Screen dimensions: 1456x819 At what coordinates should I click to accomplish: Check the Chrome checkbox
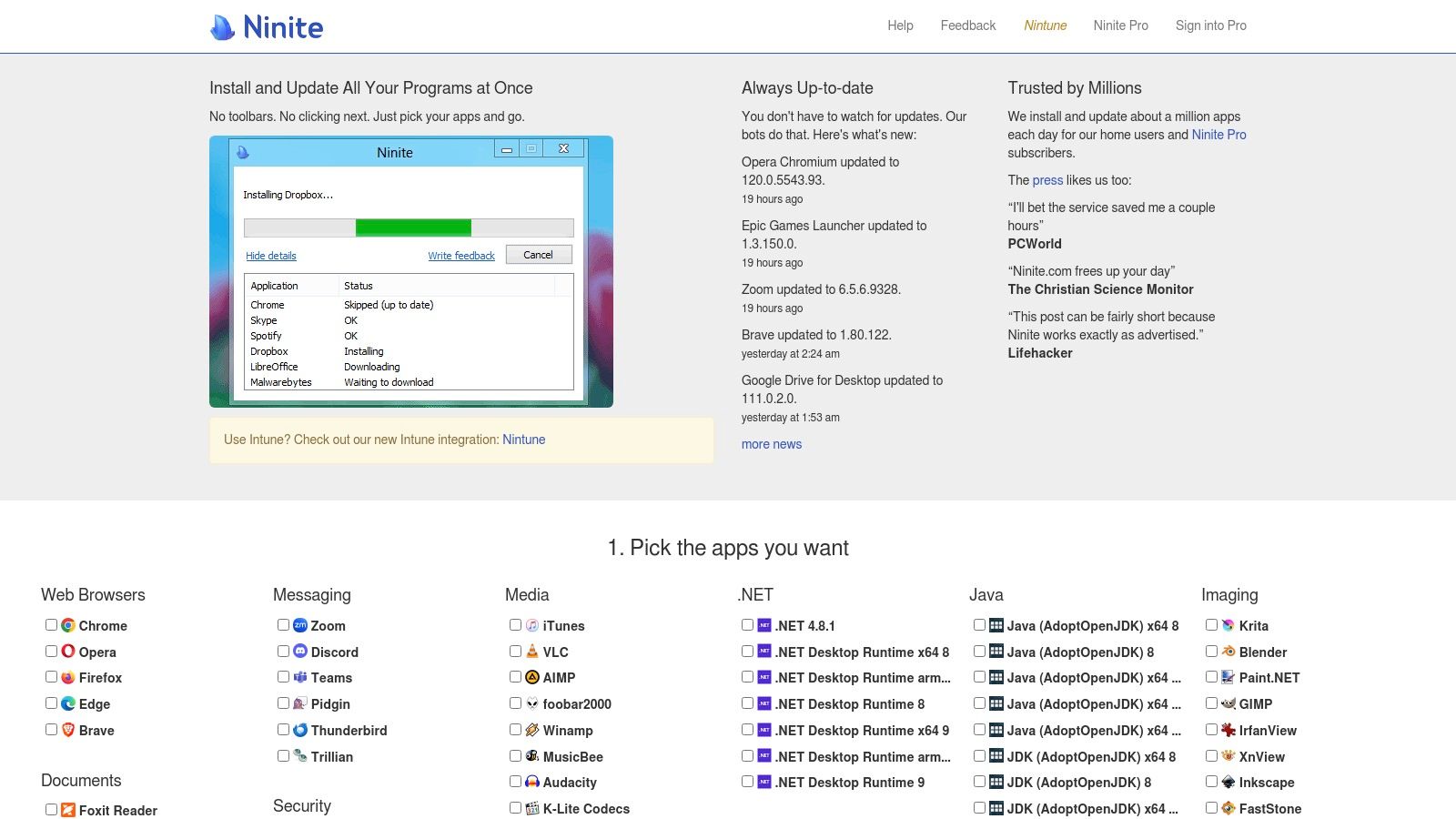(51, 624)
